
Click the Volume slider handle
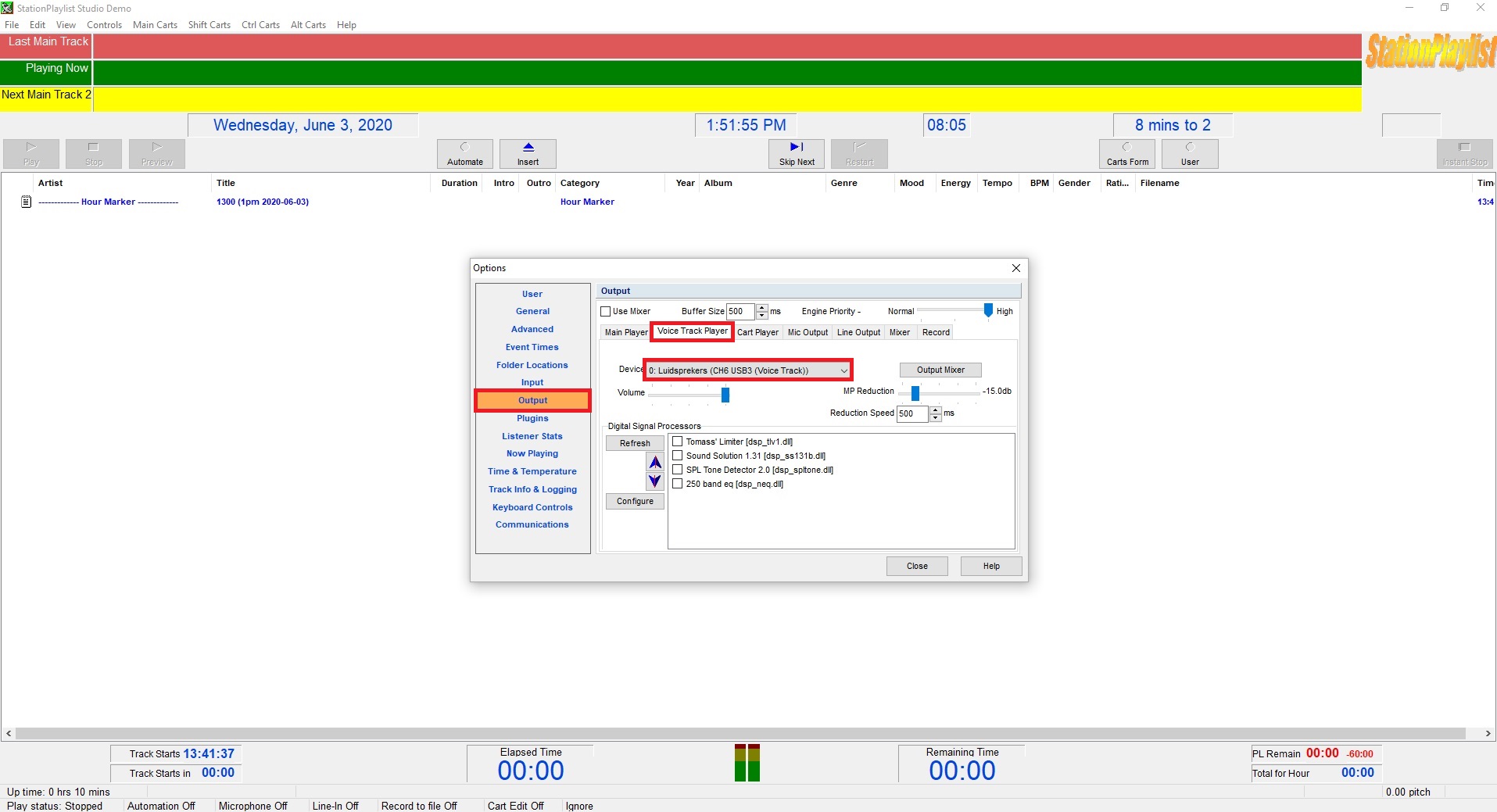pos(725,395)
